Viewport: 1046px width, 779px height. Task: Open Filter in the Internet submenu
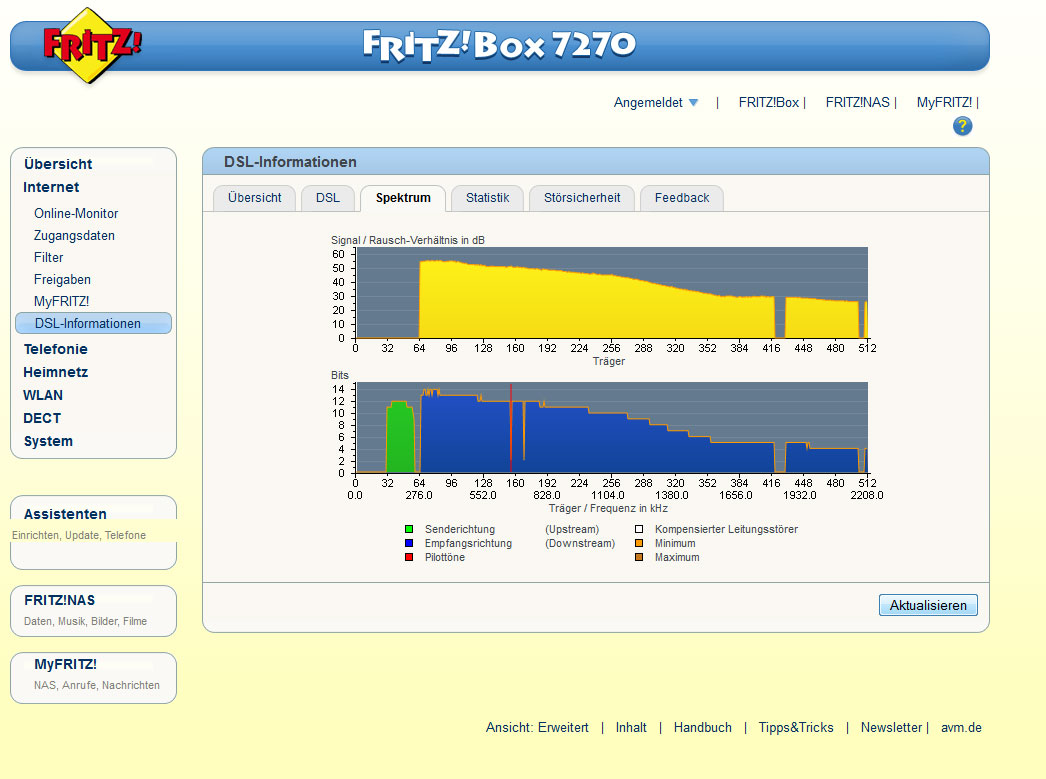coord(49,257)
